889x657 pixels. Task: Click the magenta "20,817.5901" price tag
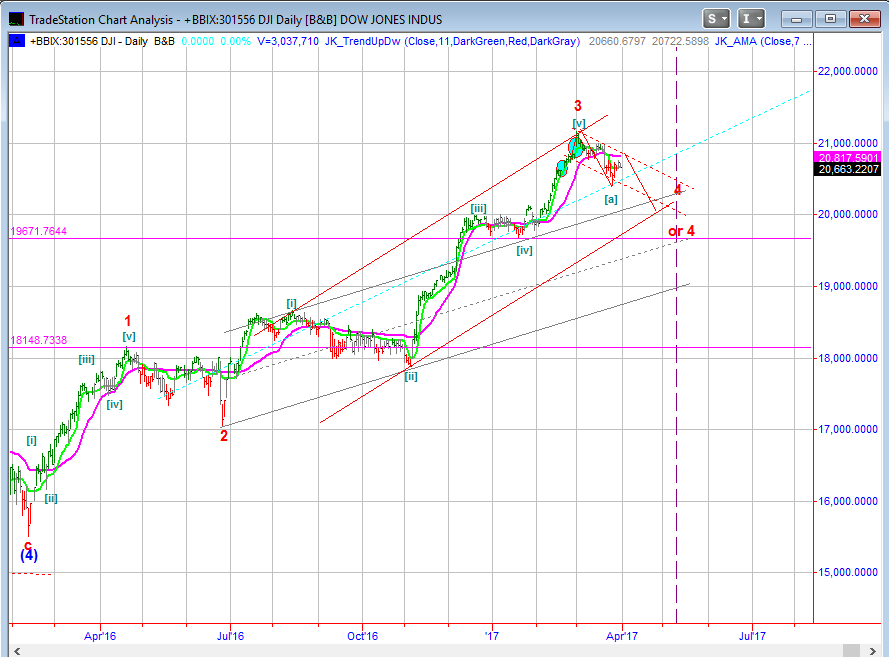[848, 158]
